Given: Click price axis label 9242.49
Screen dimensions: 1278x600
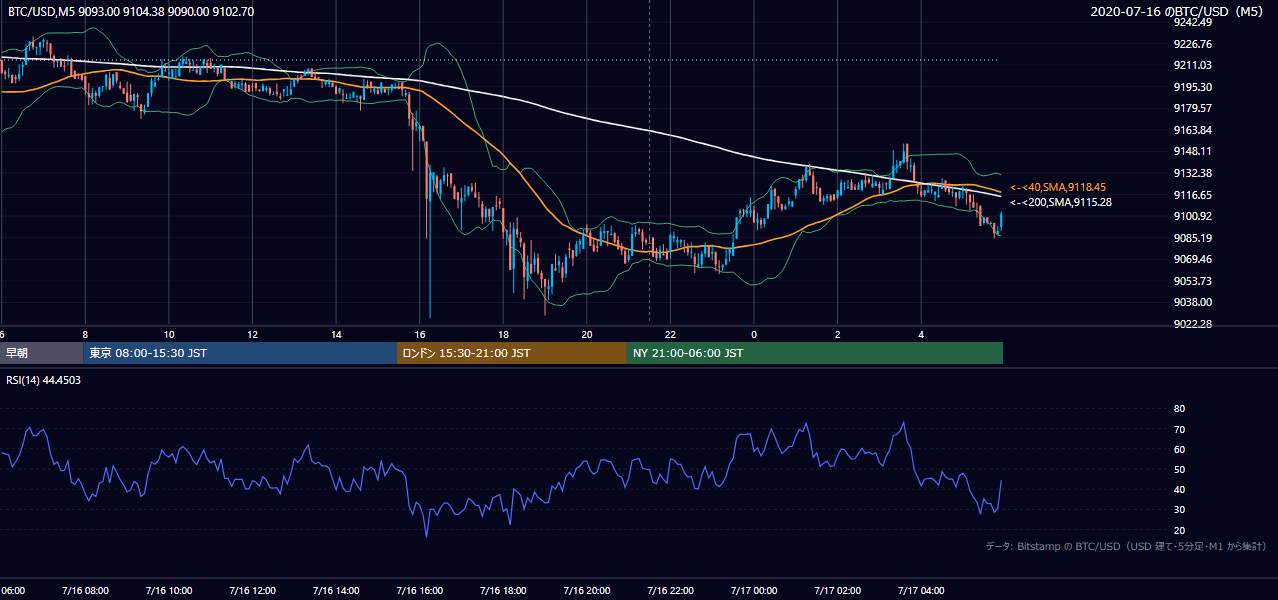Looking at the screenshot, I should point(1192,22).
